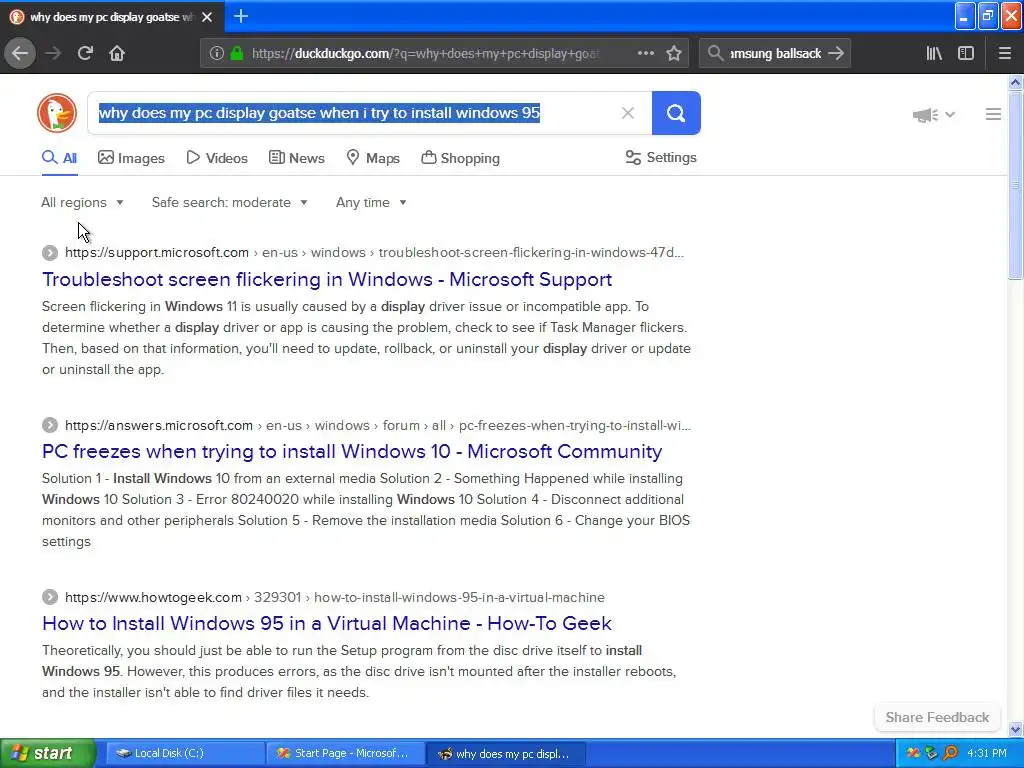Open the Firefox hamburger menu
Viewport: 1024px width, 768px height.
pos(1005,53)
